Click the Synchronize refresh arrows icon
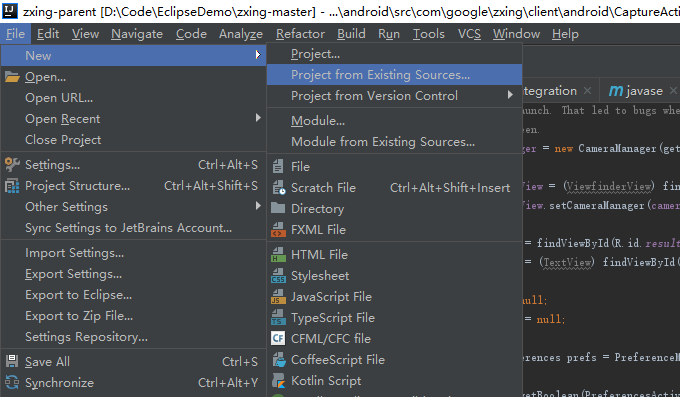 [12, 383]
